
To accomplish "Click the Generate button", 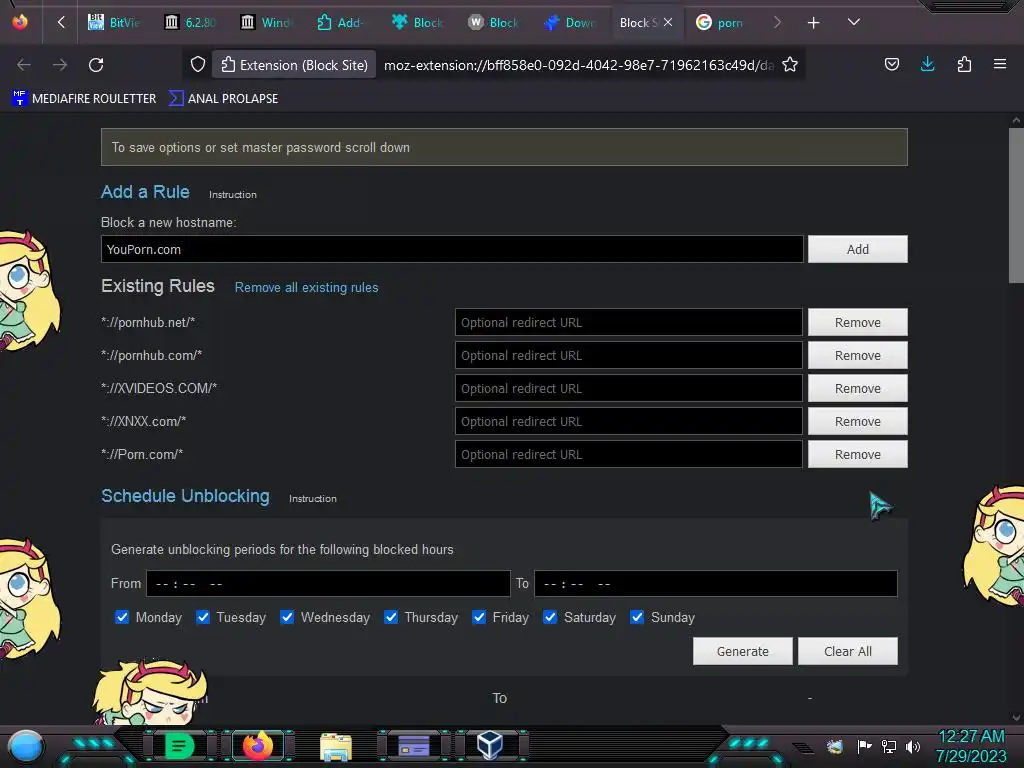I will [743, 651].
